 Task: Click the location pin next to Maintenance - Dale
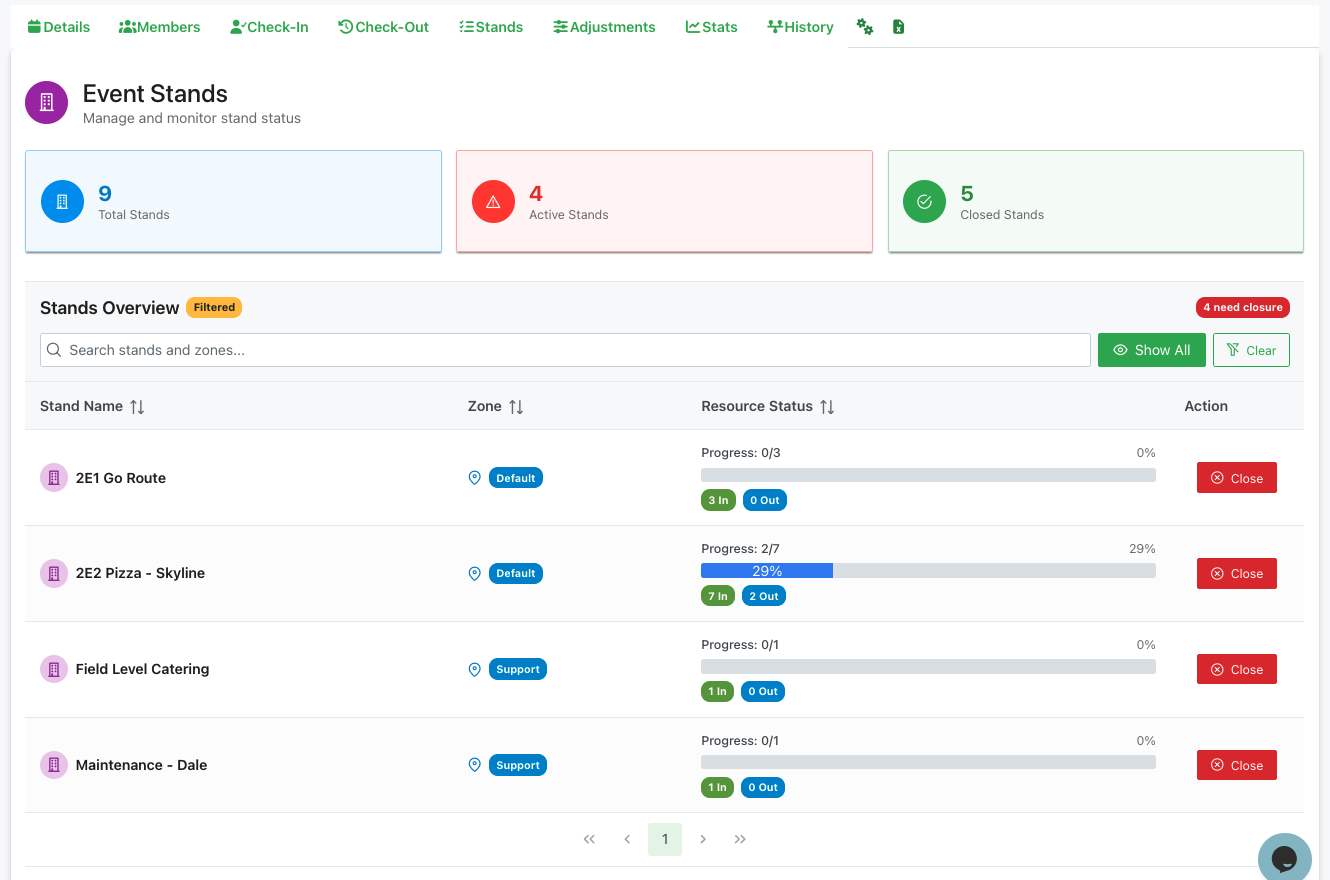(474, 764)
